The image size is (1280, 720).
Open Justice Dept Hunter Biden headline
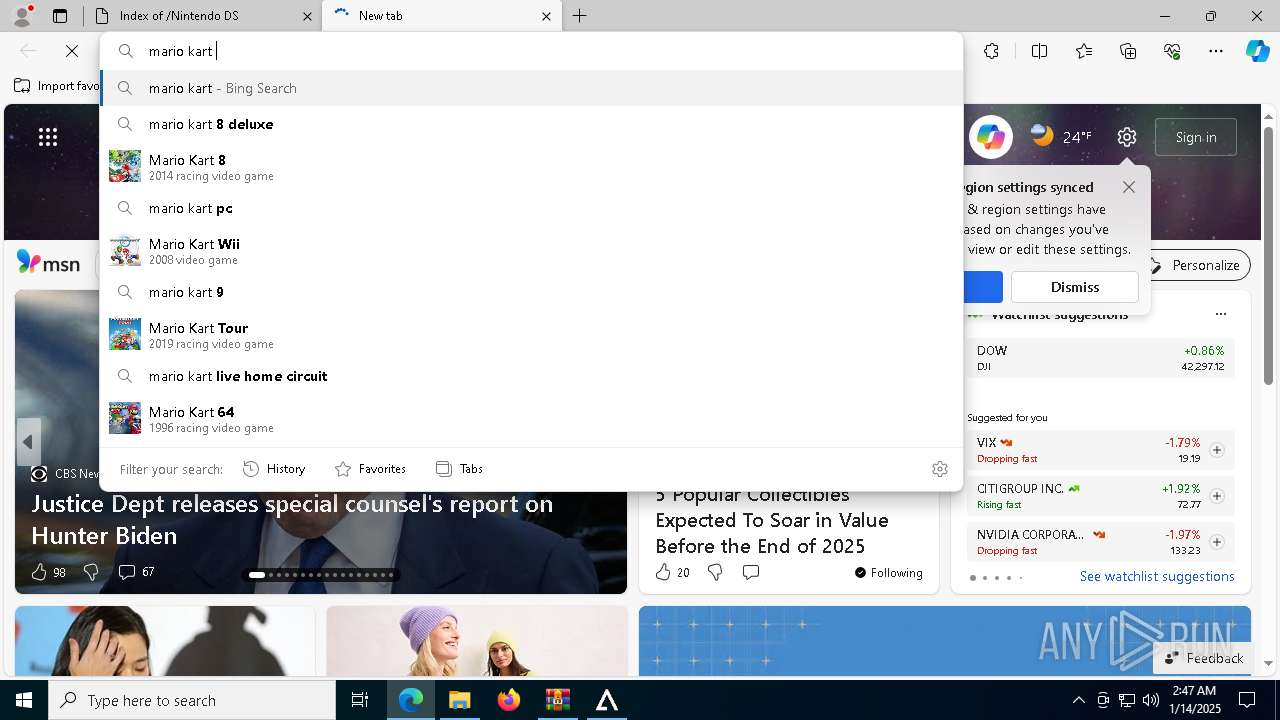pyautogui.click(x=292, y=519)
